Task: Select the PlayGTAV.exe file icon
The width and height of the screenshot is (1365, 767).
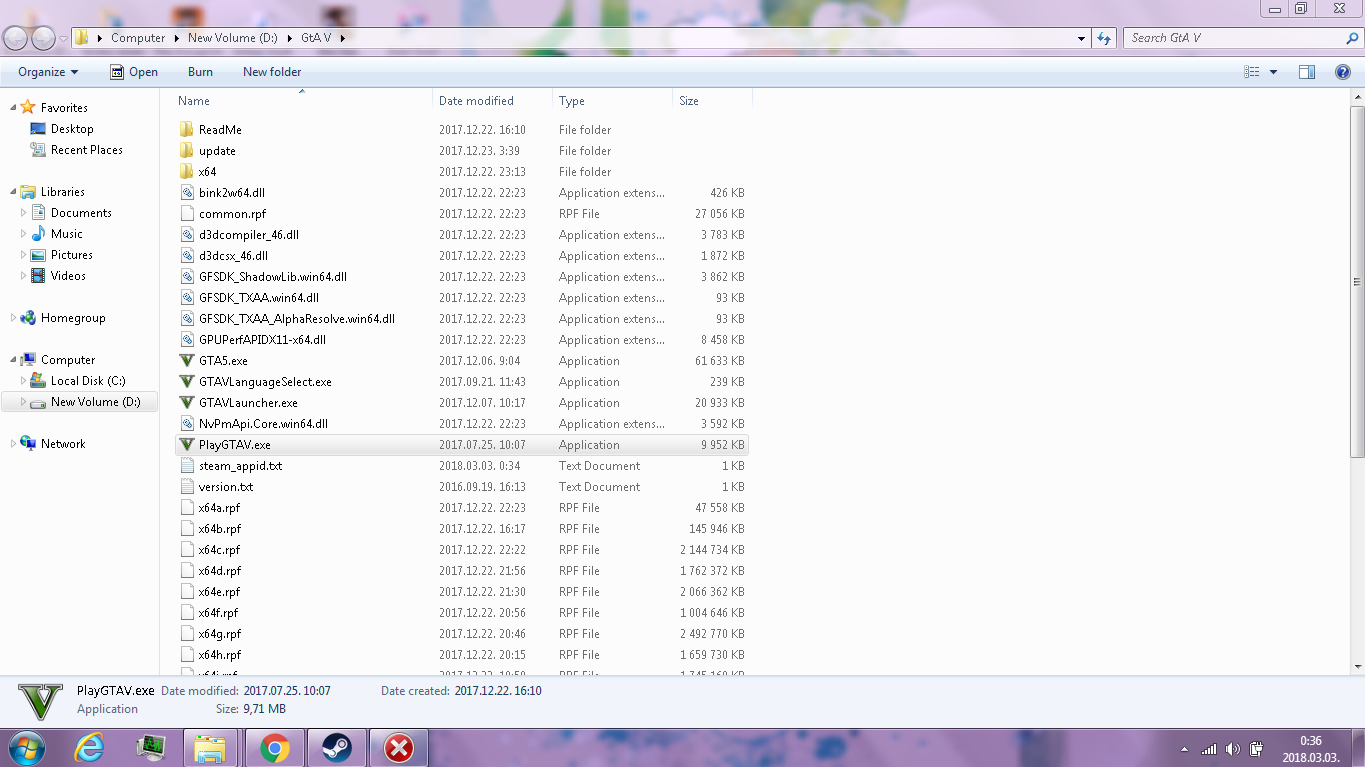Action: point(186,445)
